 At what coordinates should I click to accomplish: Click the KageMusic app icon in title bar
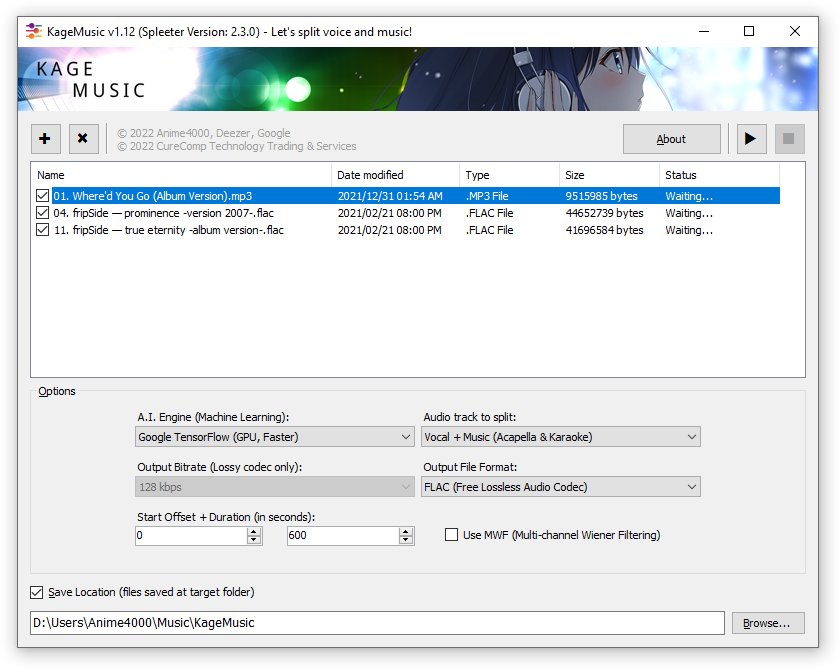(x=34, y=32)
